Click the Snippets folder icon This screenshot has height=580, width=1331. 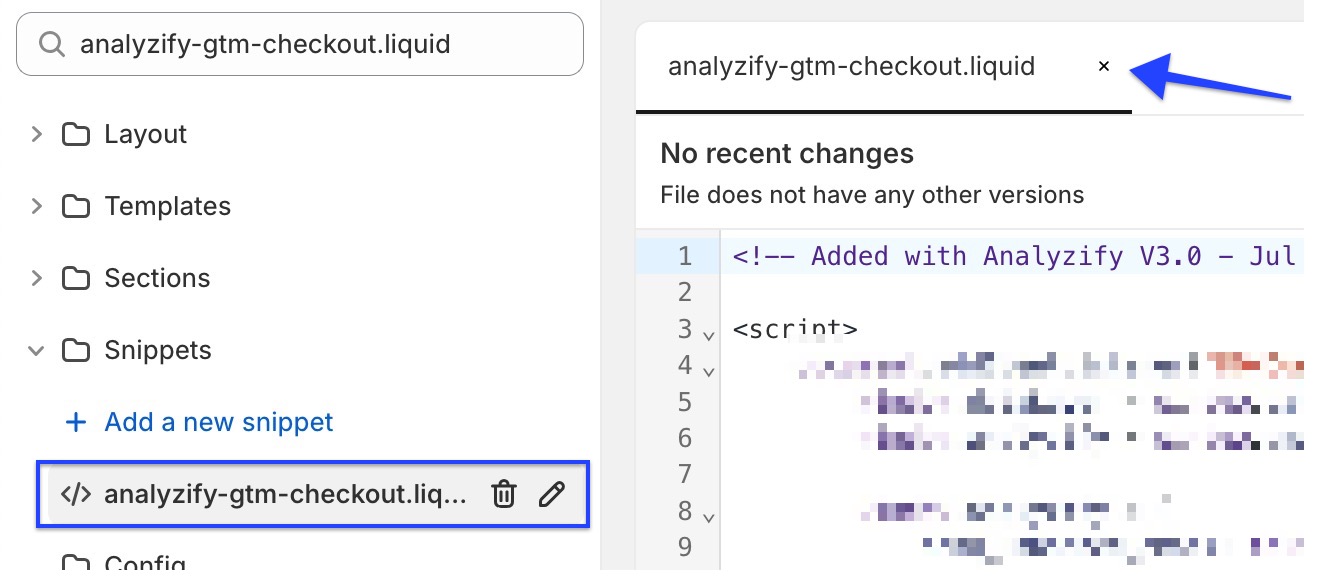click(x=76, y=350)
